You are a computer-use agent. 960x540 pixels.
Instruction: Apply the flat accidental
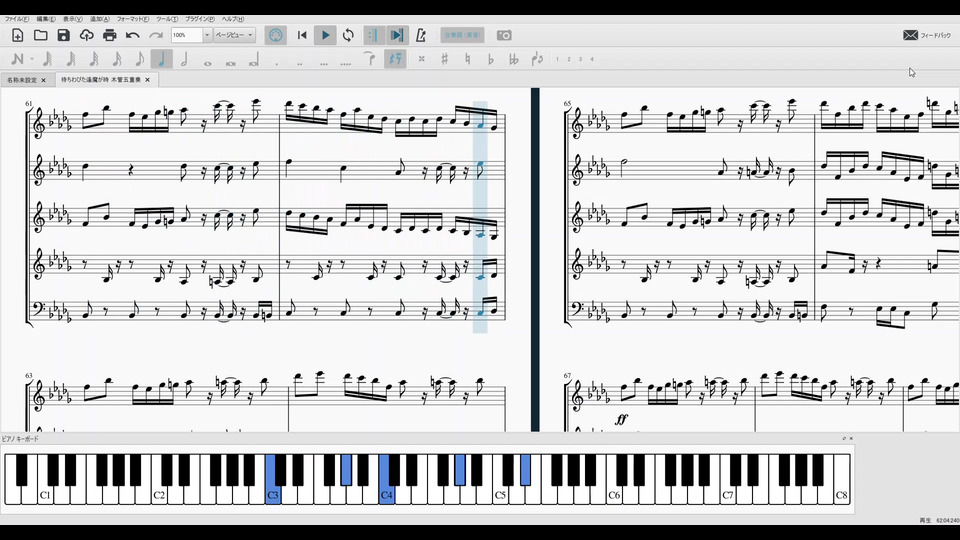[490, 59]
